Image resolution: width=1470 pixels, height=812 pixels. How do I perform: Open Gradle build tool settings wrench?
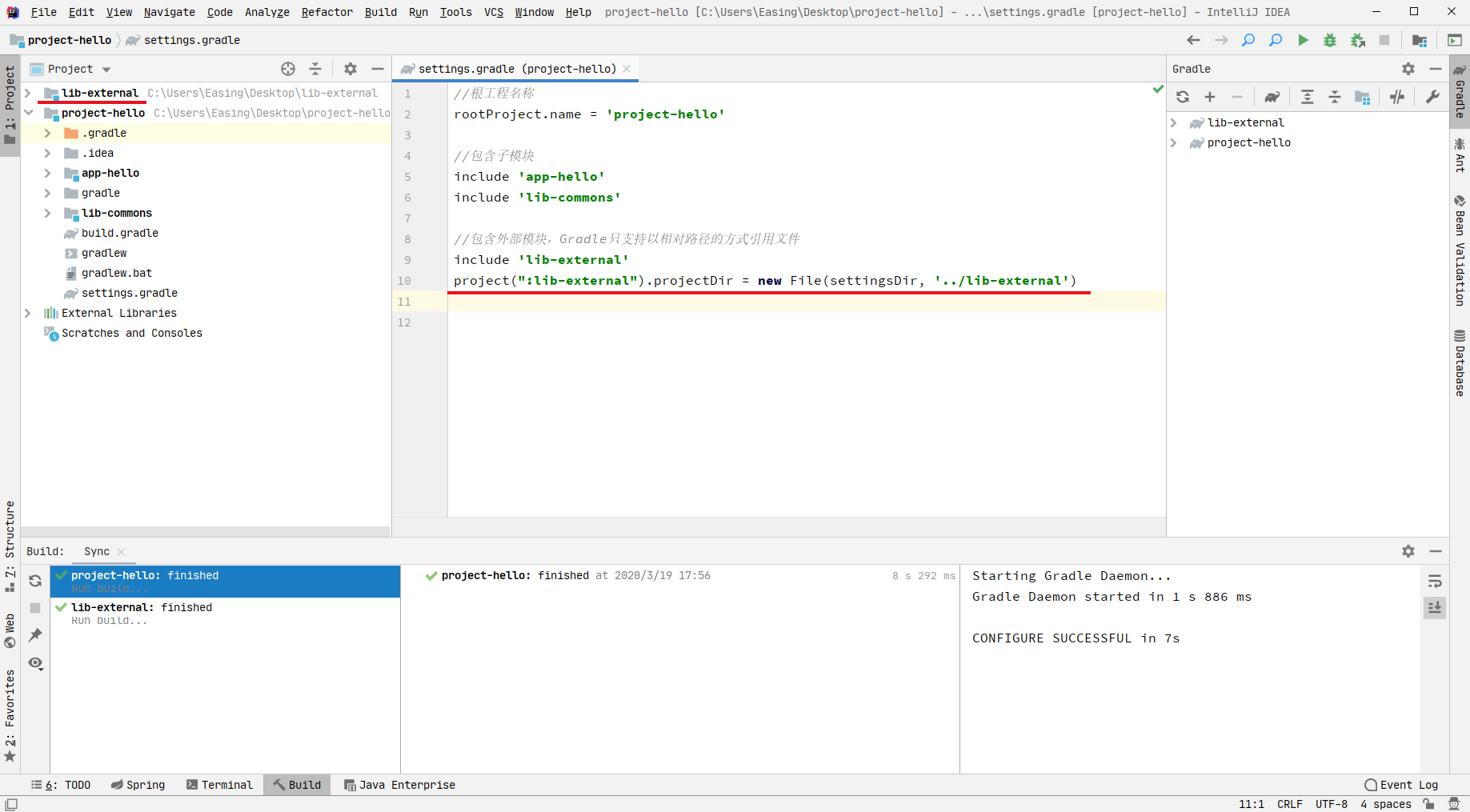(x=1432, y=97)
